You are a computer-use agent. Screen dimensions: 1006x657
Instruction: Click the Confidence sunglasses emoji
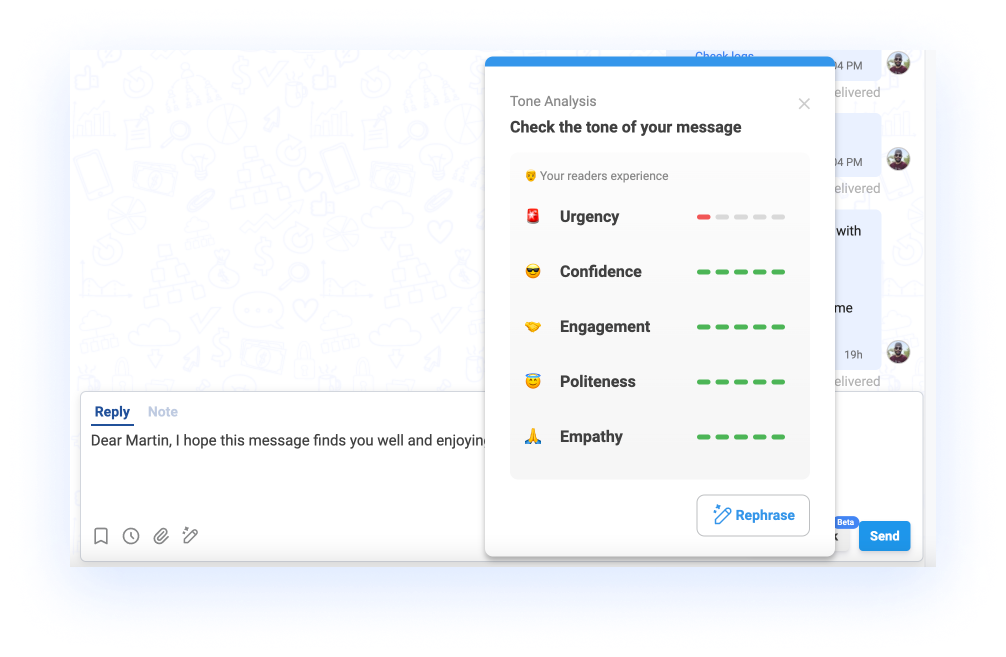[x=533, y=271]
